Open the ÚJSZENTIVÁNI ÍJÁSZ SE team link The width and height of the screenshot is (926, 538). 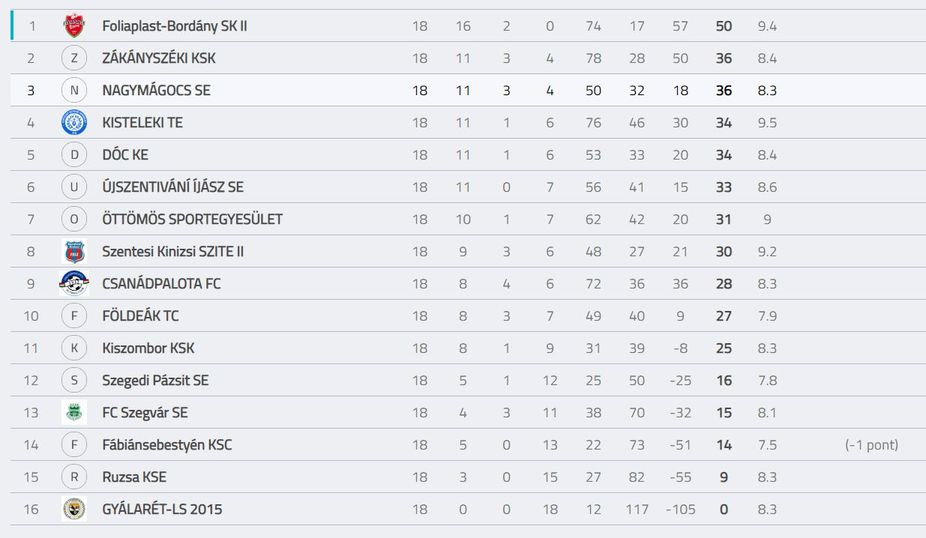[172, 187]
